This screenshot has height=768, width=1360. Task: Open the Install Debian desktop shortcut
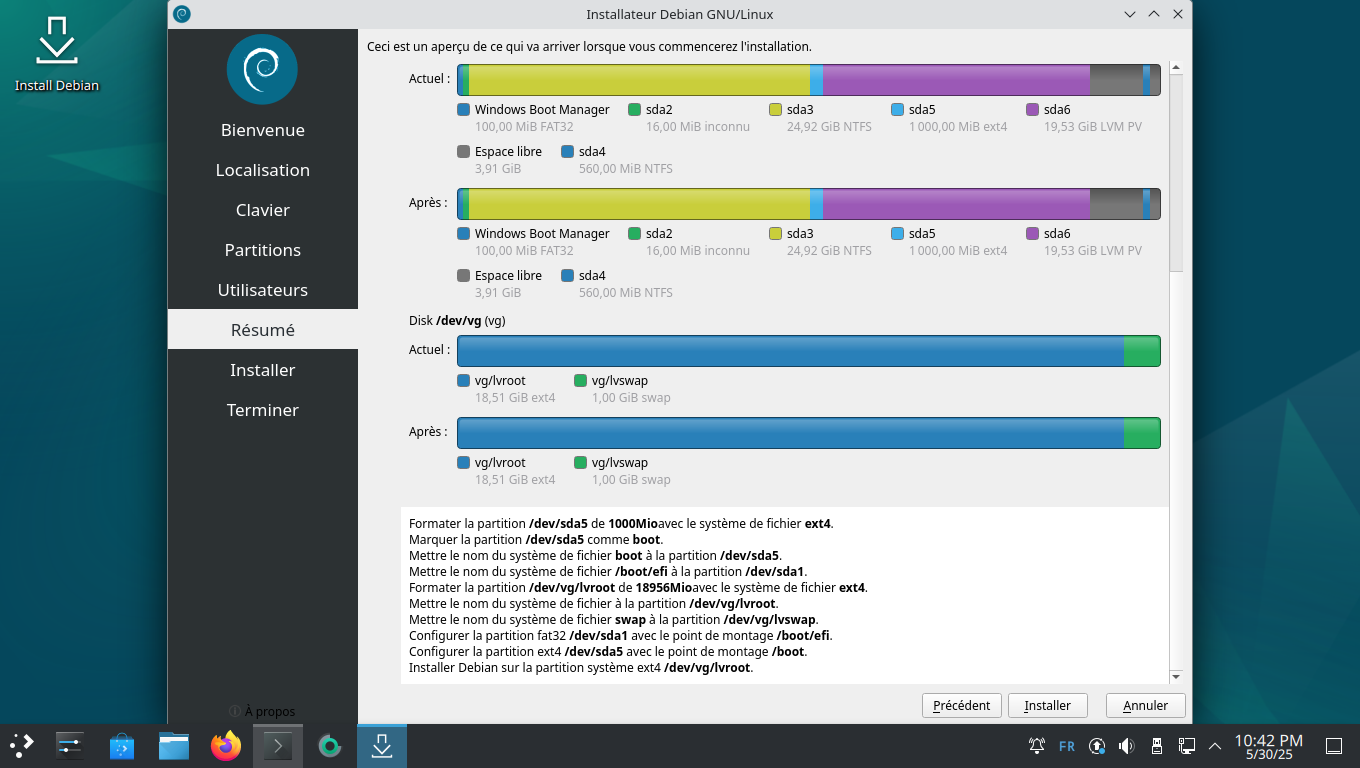pos(57,53)
